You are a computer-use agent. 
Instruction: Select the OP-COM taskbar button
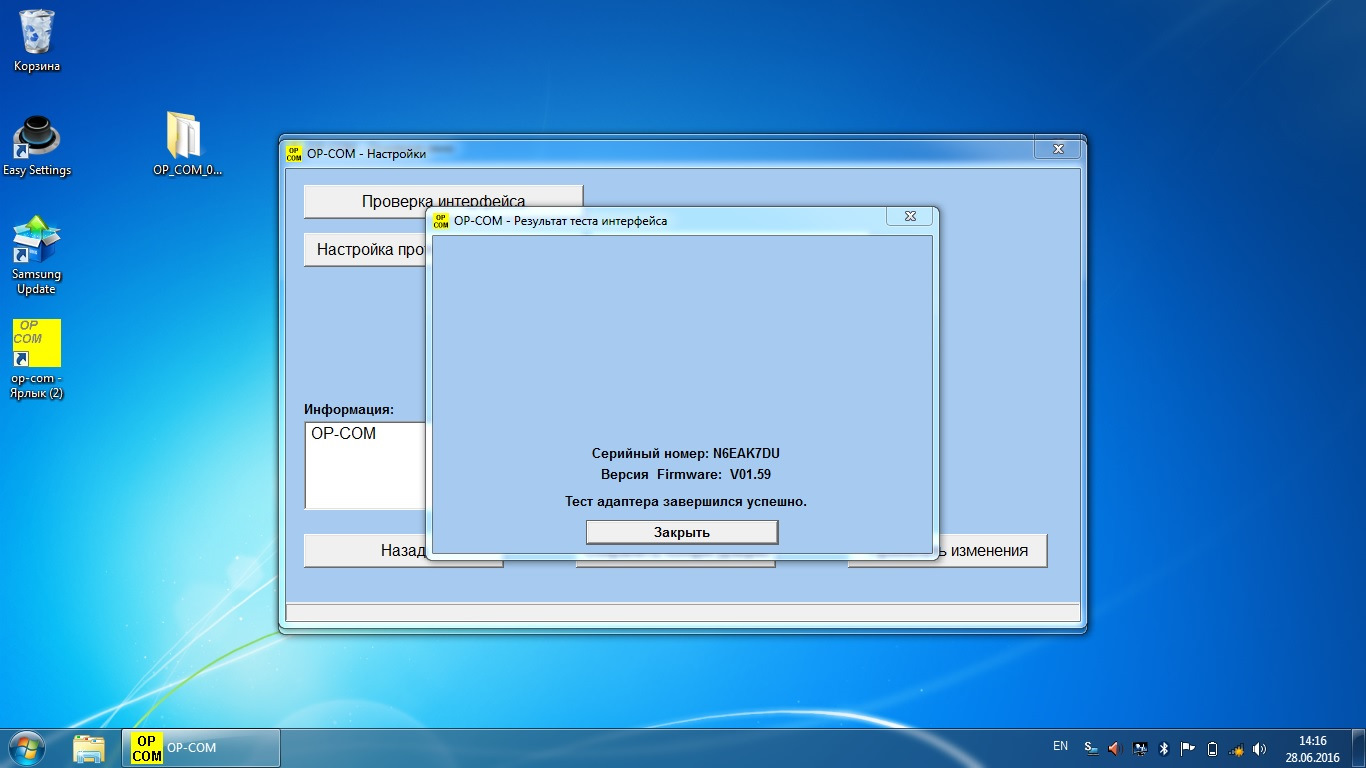click(x=200, y=747)
